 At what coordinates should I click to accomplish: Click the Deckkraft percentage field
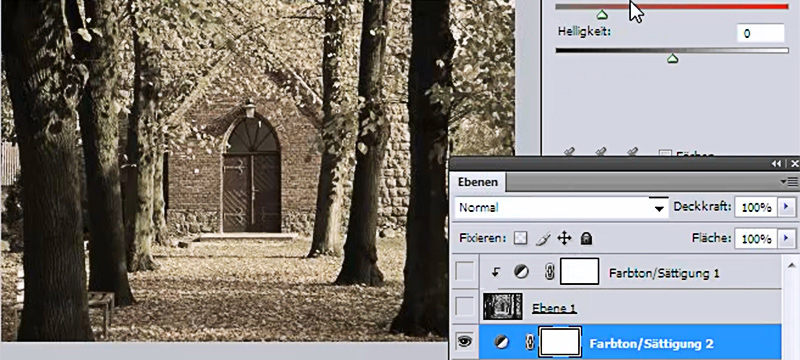click(x=756, y=208)
